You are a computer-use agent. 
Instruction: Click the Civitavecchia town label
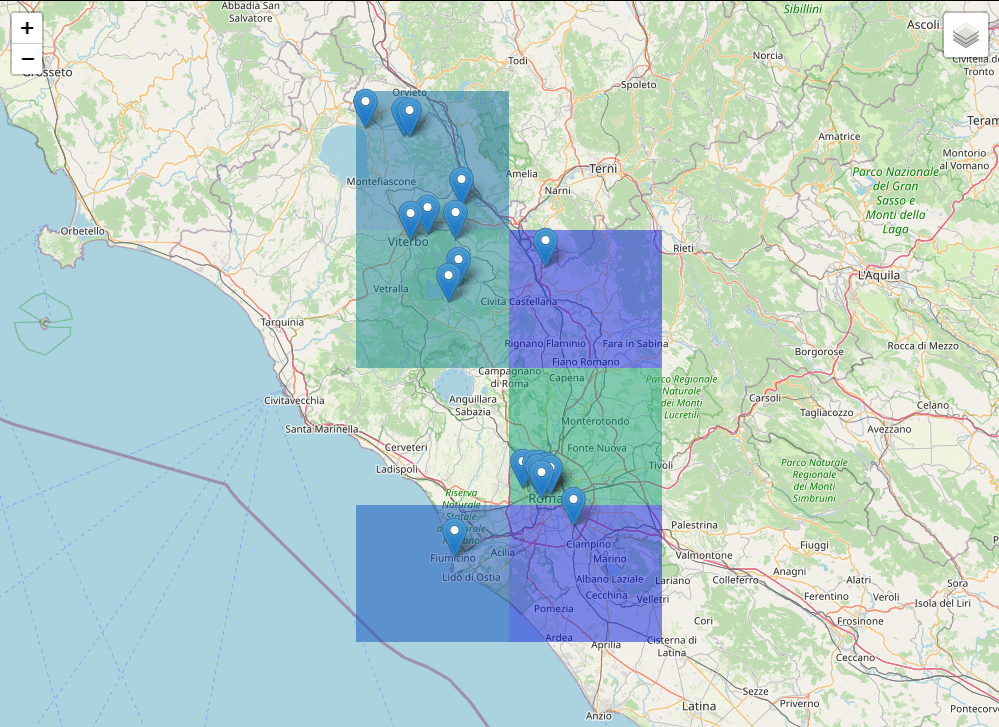point(294,401)
